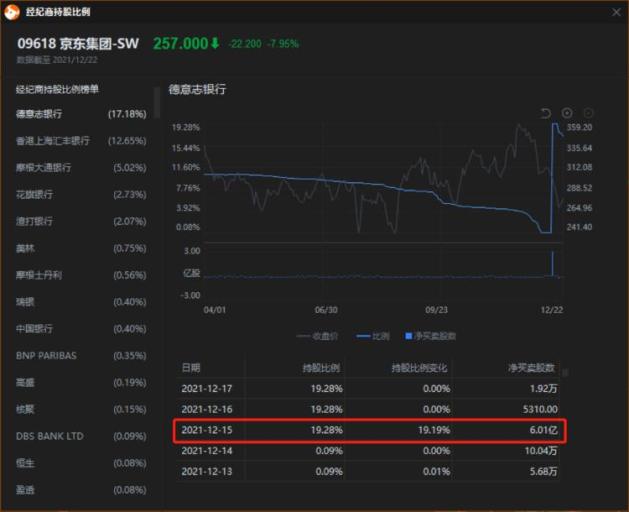Select BNP PARIBAS (0.35%) row
Image resolution: width=629 pixels, height=512 pixels.
tap(81, 356)
